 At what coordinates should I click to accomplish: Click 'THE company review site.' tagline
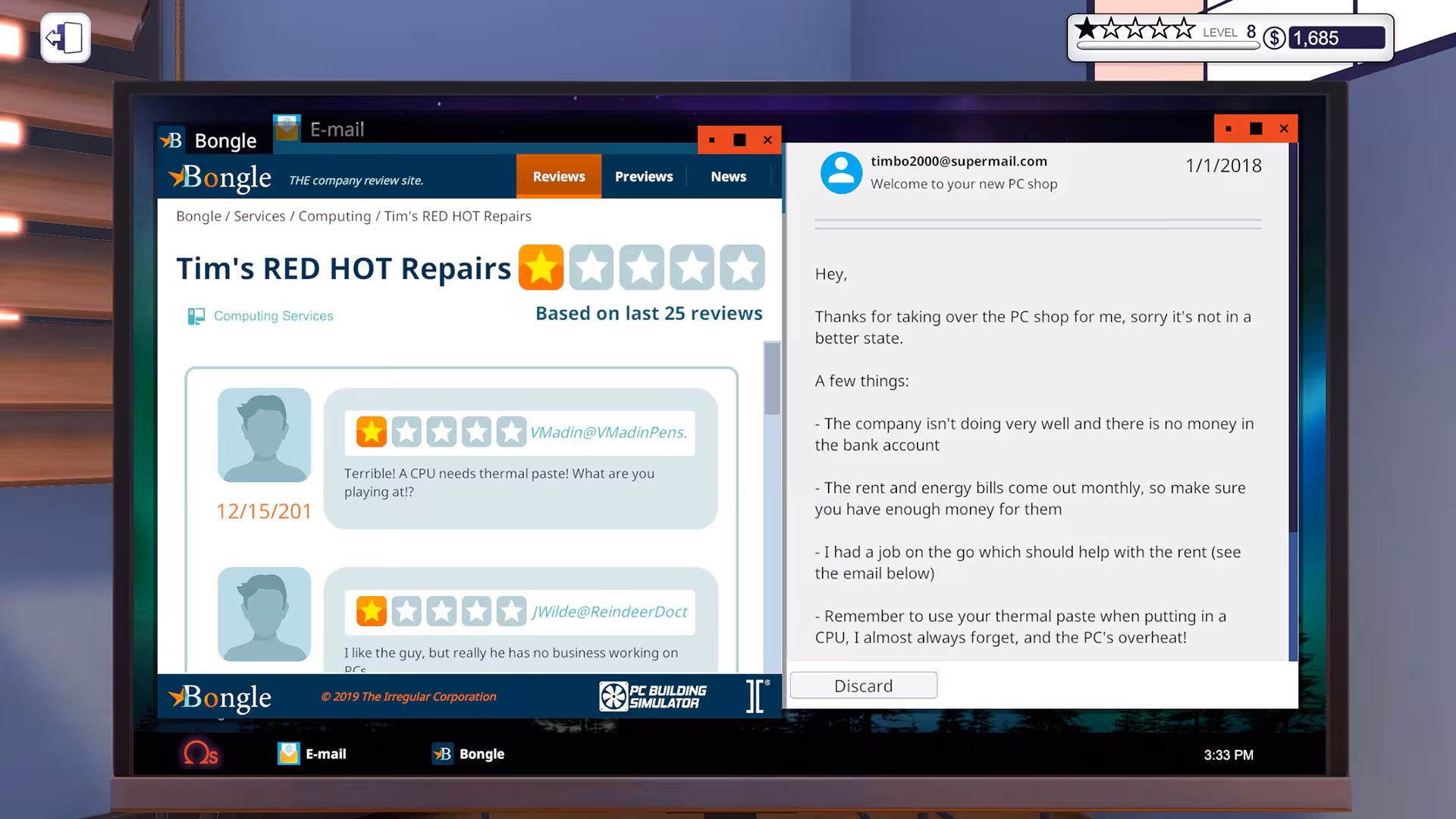click(x=356, y=180)
